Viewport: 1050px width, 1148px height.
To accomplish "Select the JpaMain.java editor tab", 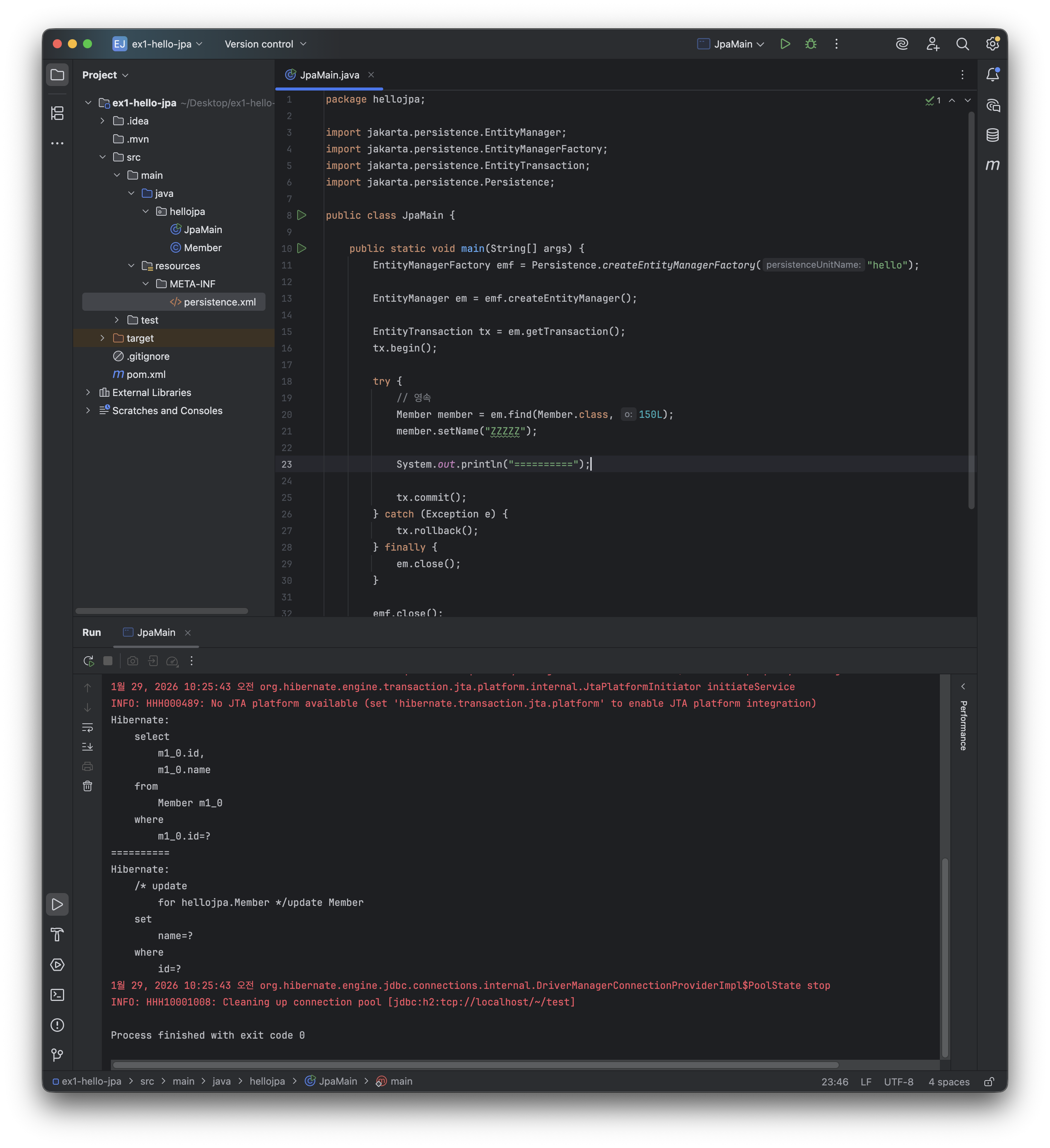I will [329, 75].
